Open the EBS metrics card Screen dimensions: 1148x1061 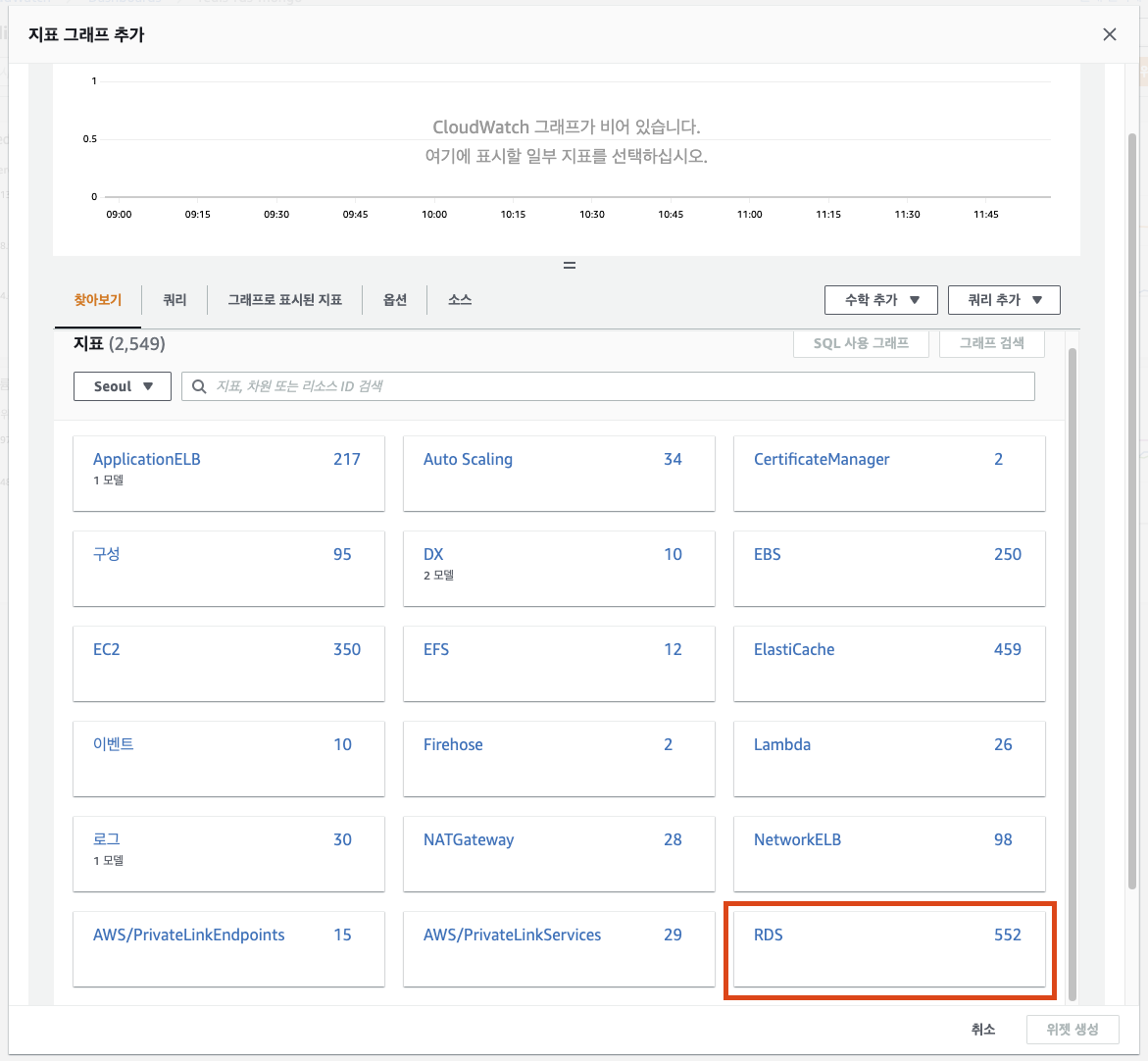889,568
